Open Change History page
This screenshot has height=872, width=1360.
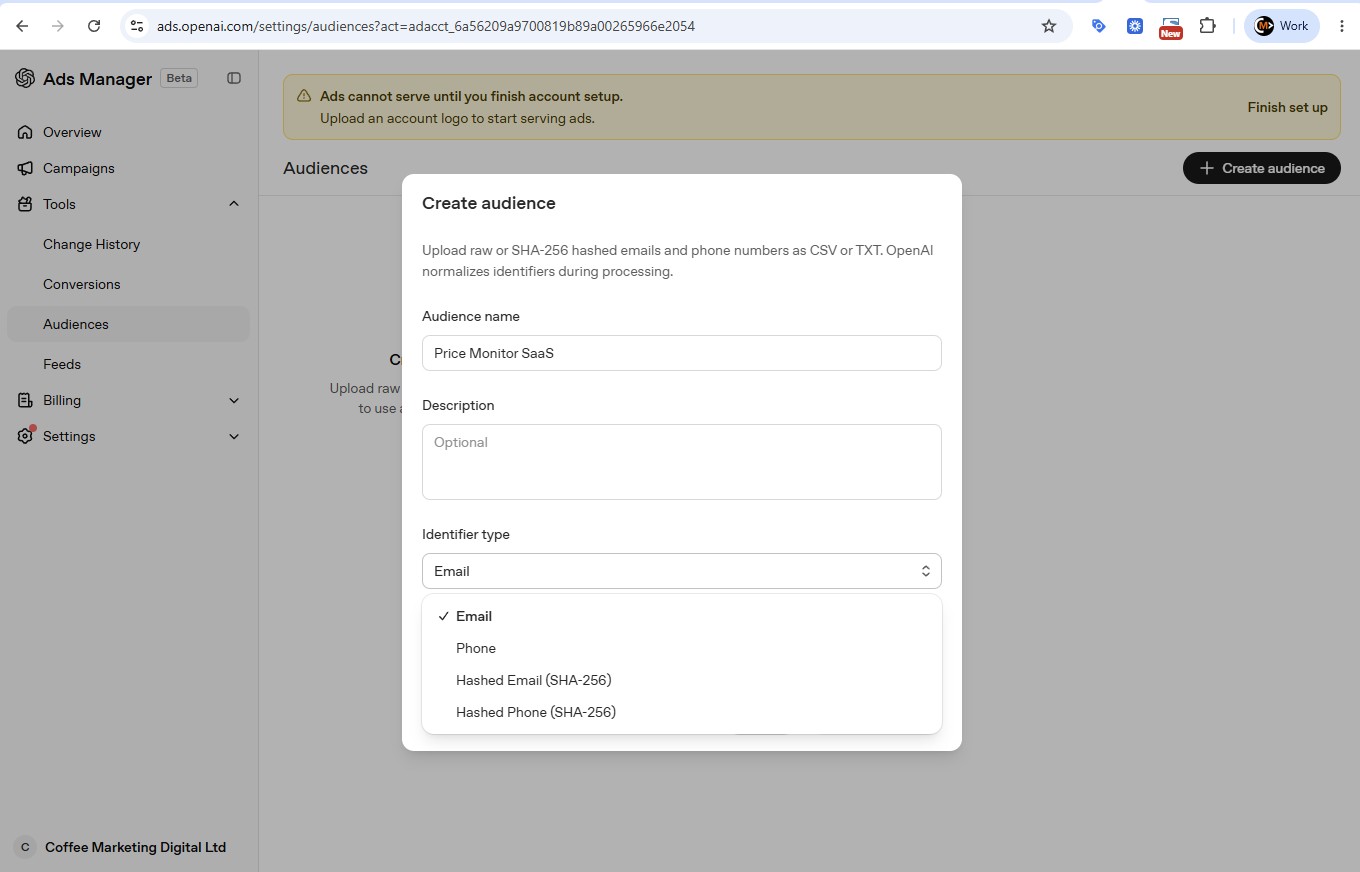91,244
